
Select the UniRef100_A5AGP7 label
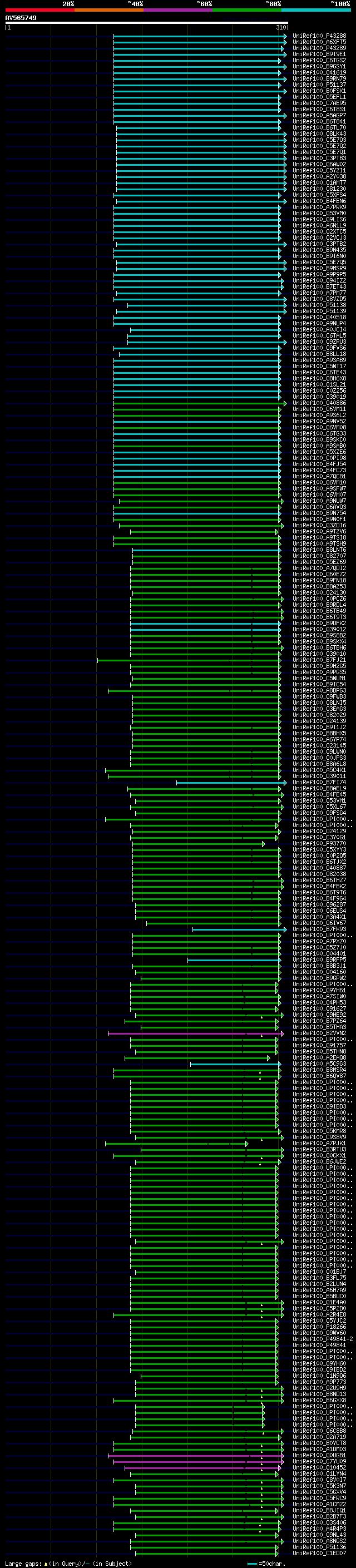click(319, 115)
